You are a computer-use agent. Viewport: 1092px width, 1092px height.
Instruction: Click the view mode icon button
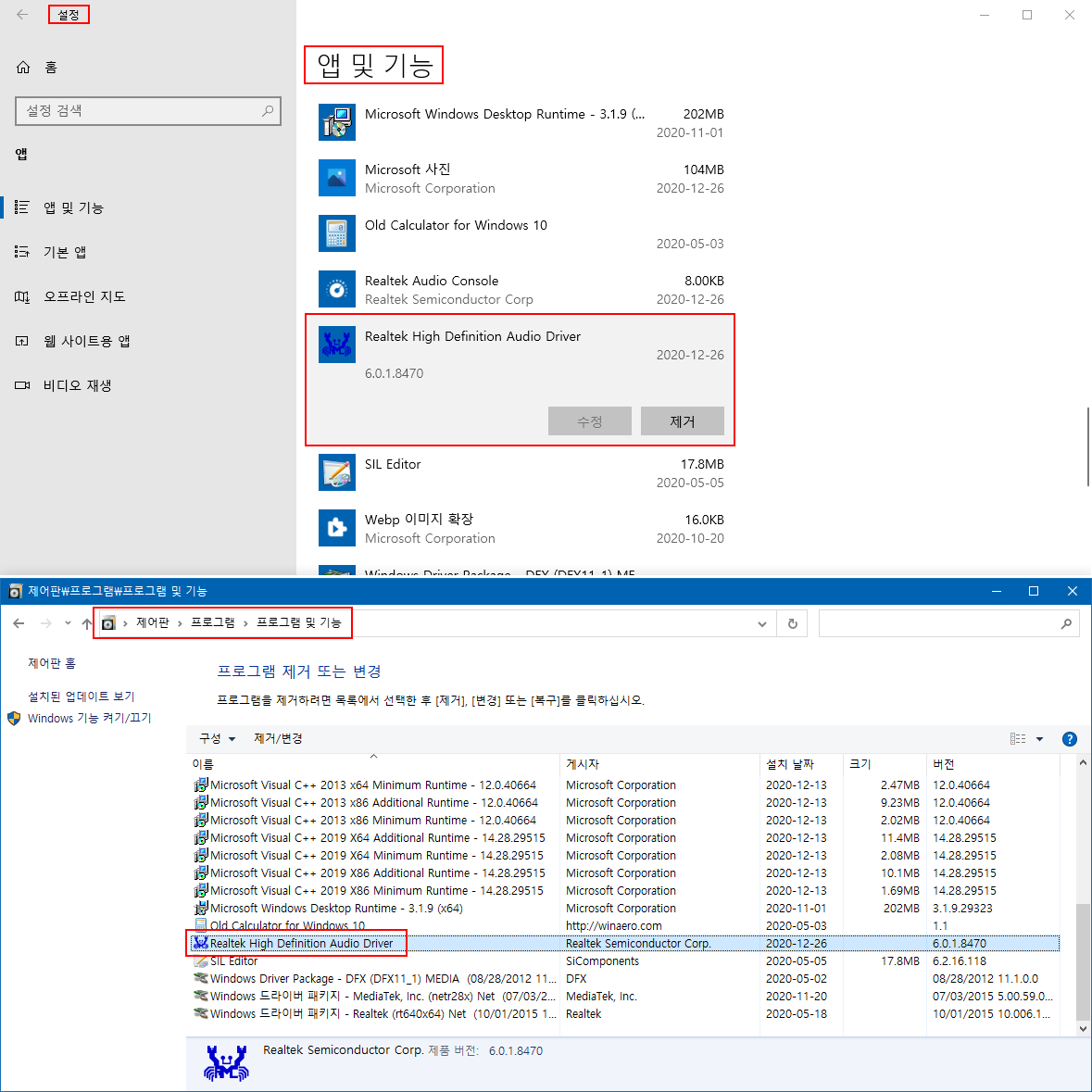[x=1018, y=739]
